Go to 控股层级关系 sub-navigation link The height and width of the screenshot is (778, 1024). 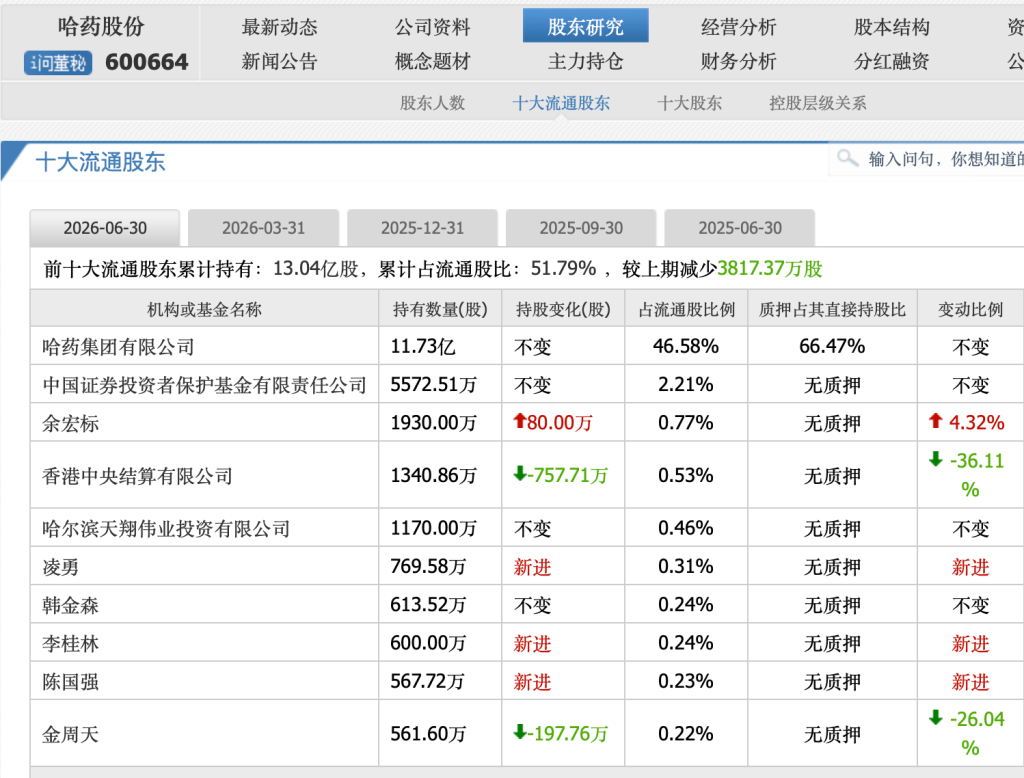pyautogui.click(x=818, y=103)
